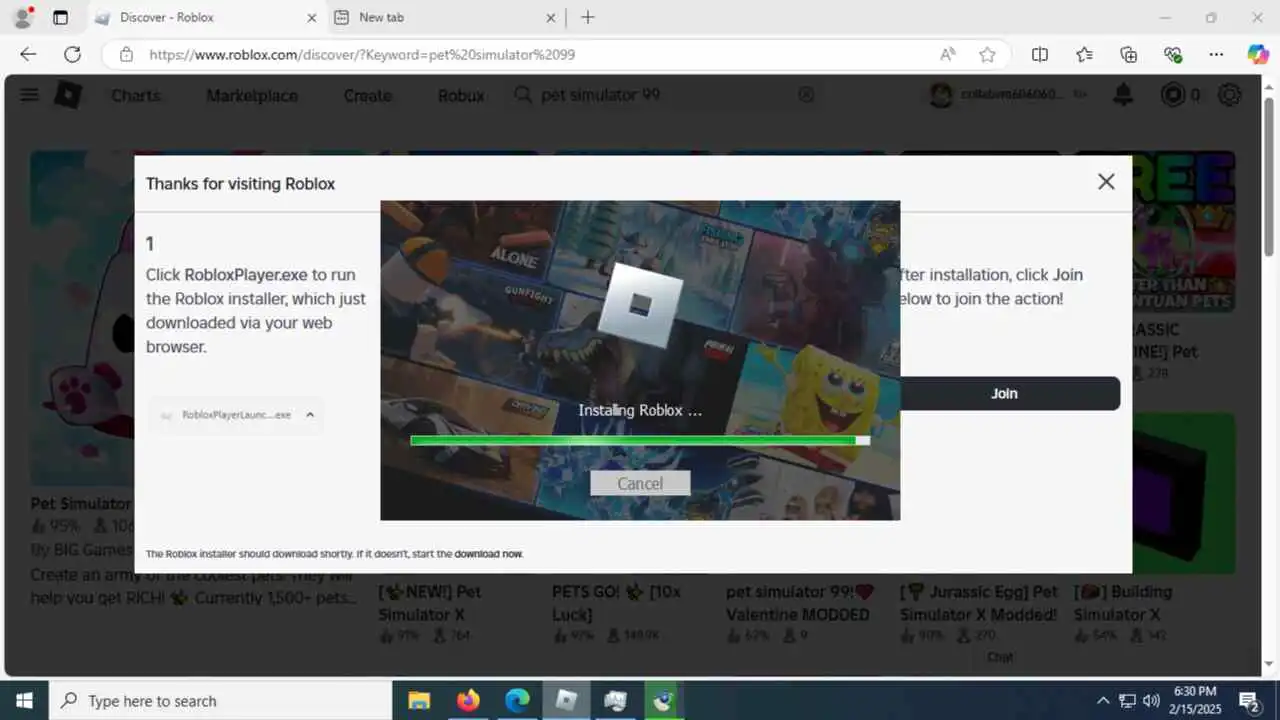1280x720 pixels.
Task: Open the Create menu item
Action: (x=368, y=95)
